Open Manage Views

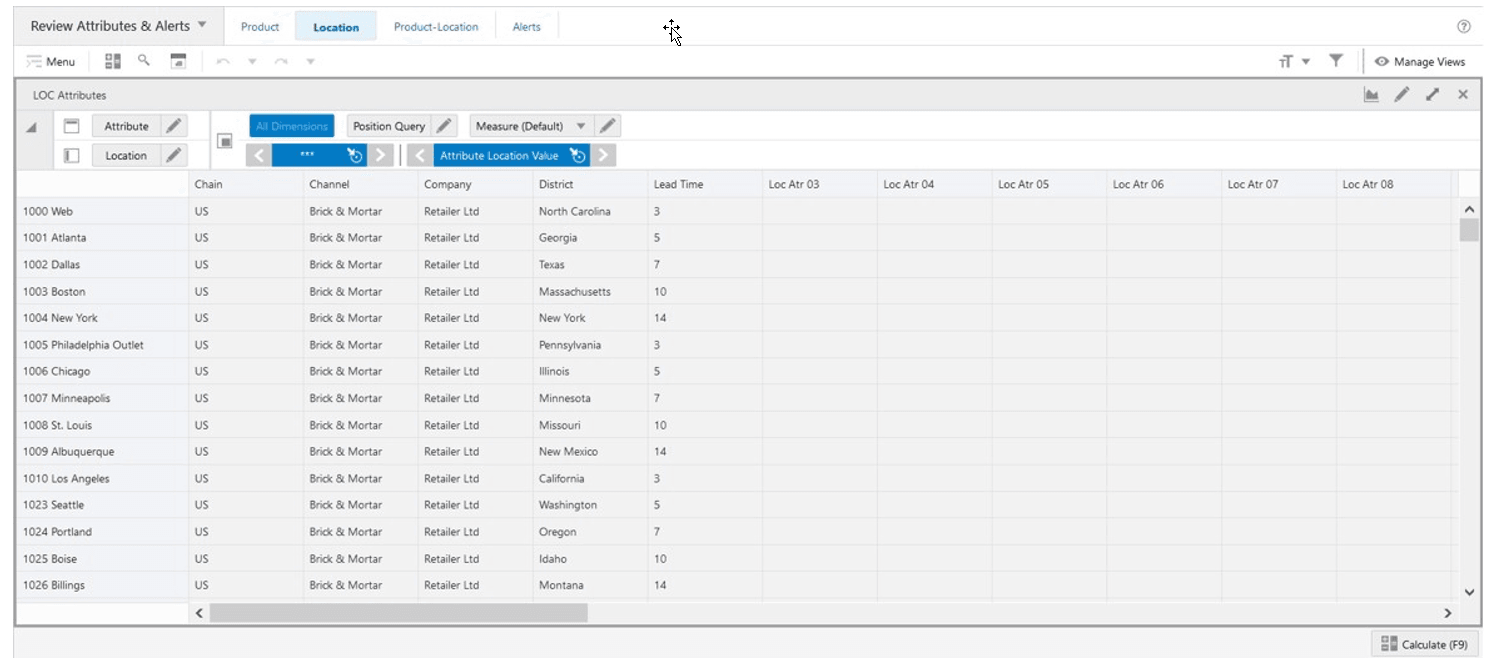pos(1428,61)
